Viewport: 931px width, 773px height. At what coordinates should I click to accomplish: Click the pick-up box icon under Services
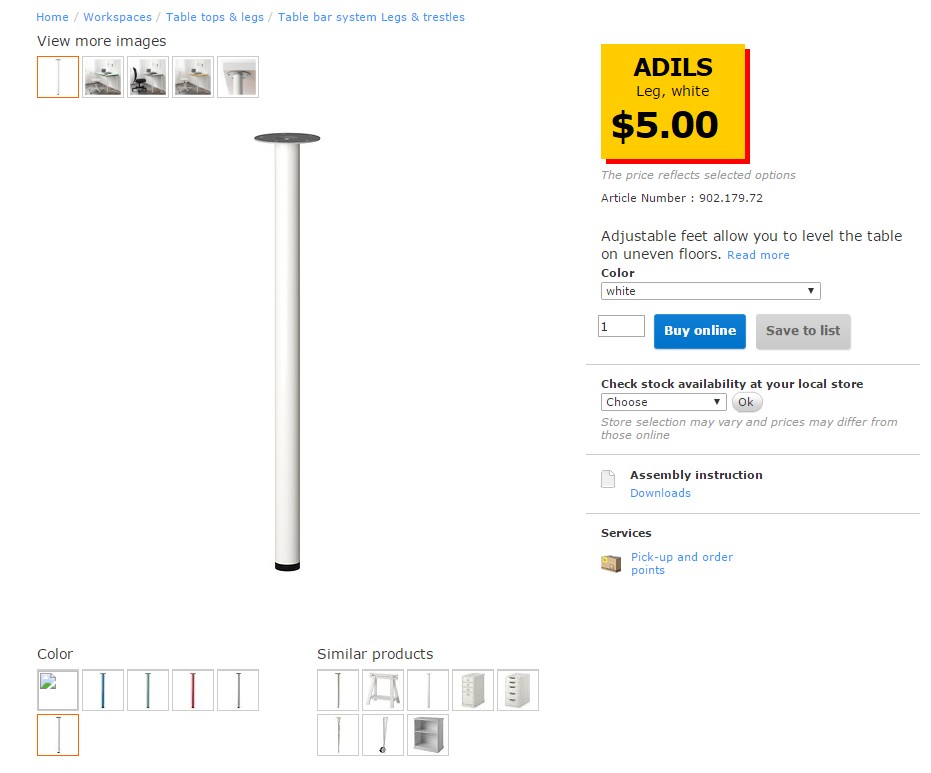610,564
